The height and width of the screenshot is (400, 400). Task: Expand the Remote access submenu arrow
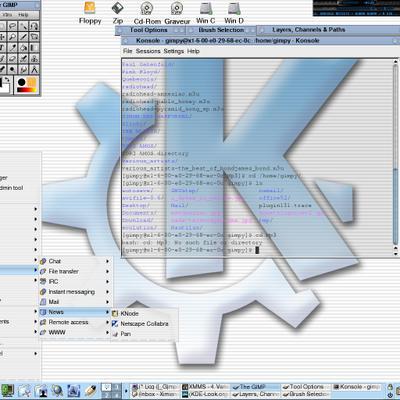point(107,322)
